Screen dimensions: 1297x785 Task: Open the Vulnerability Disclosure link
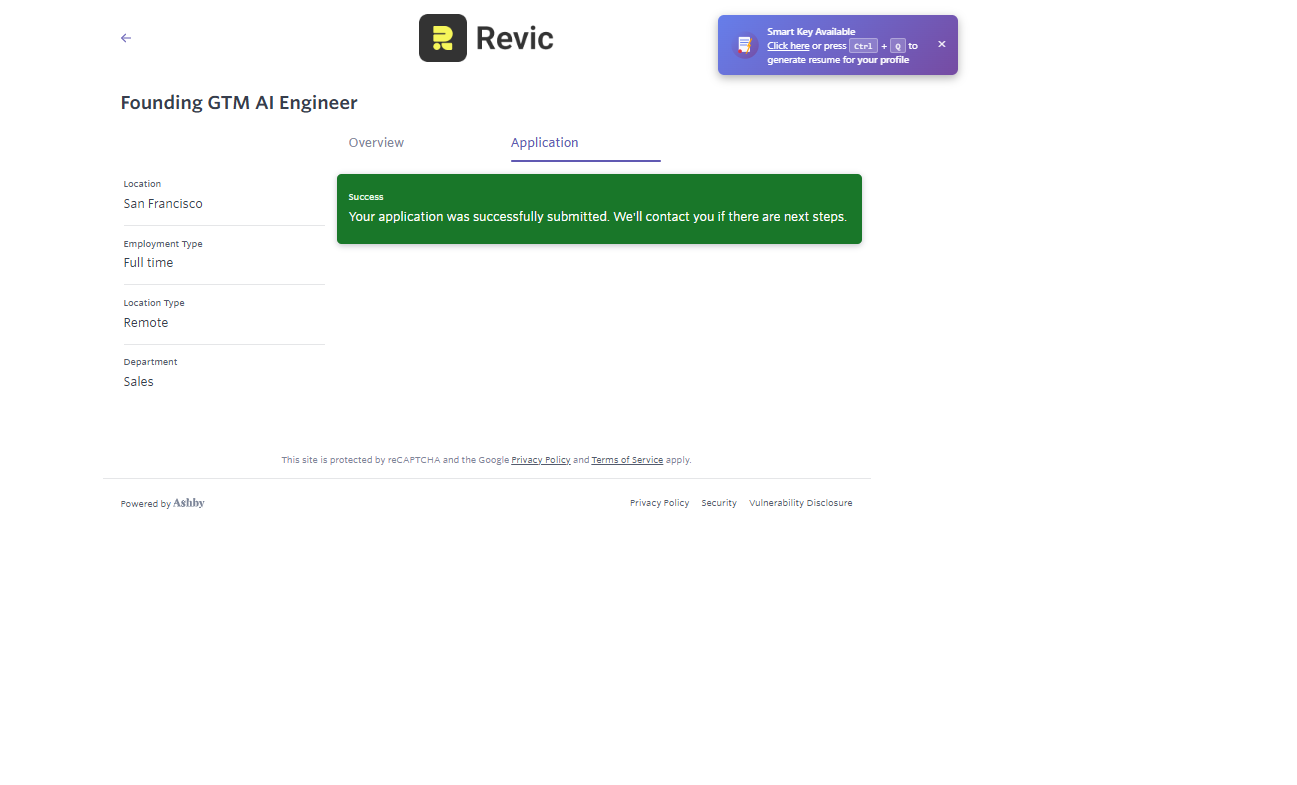[800, 503]
